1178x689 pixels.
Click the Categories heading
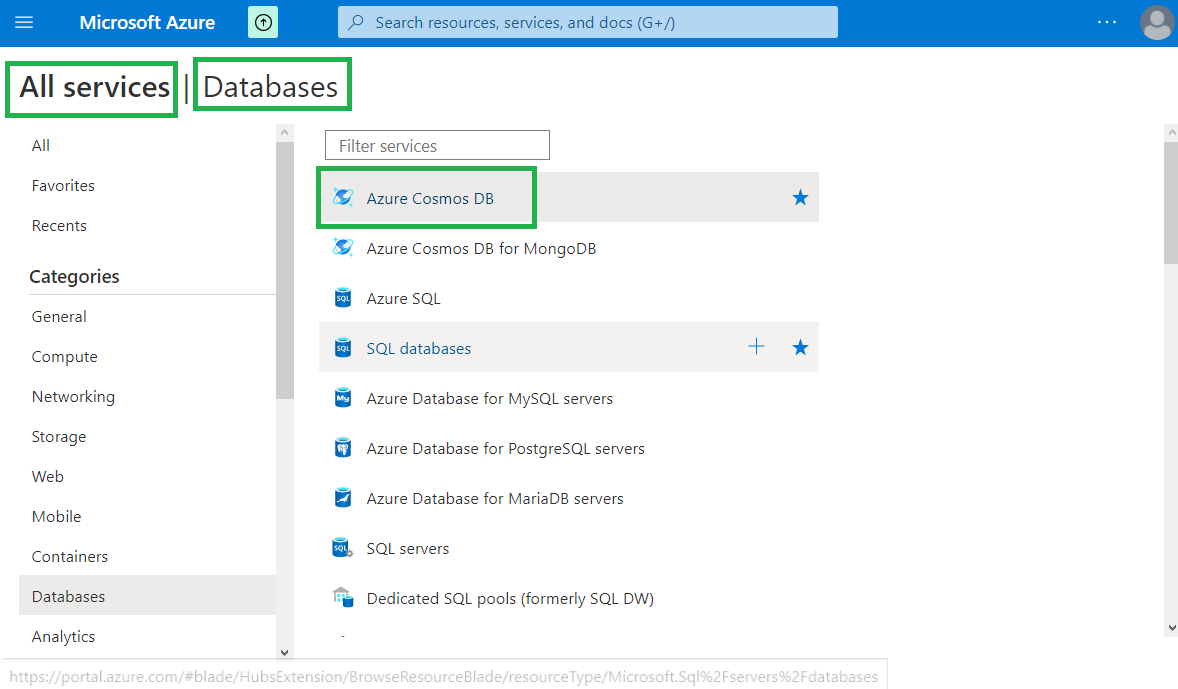click(74, 277)
